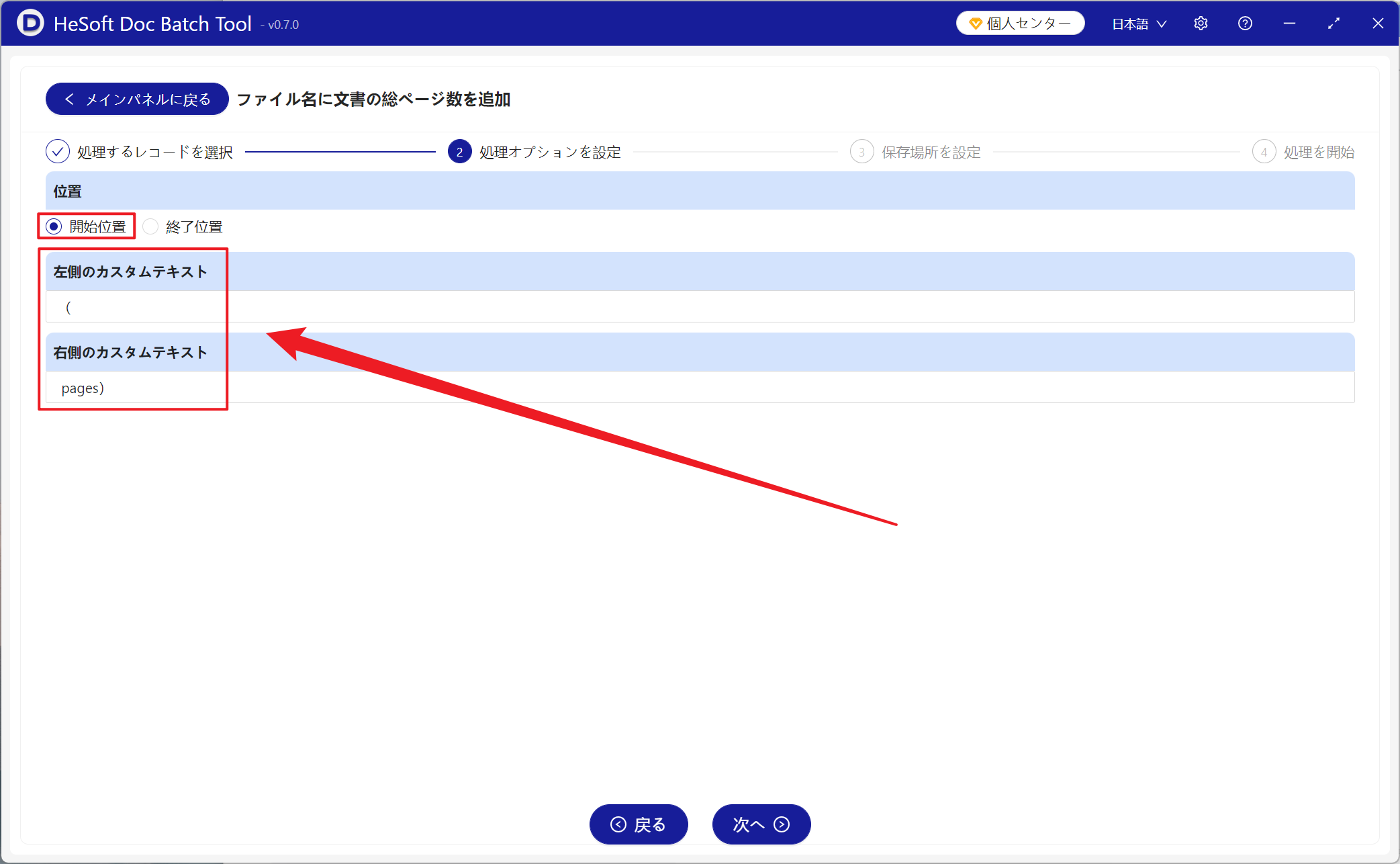The image size is (1400, 864).
Task: Select step 2 処理オプションを設定
Action: (x=534, y=152)
